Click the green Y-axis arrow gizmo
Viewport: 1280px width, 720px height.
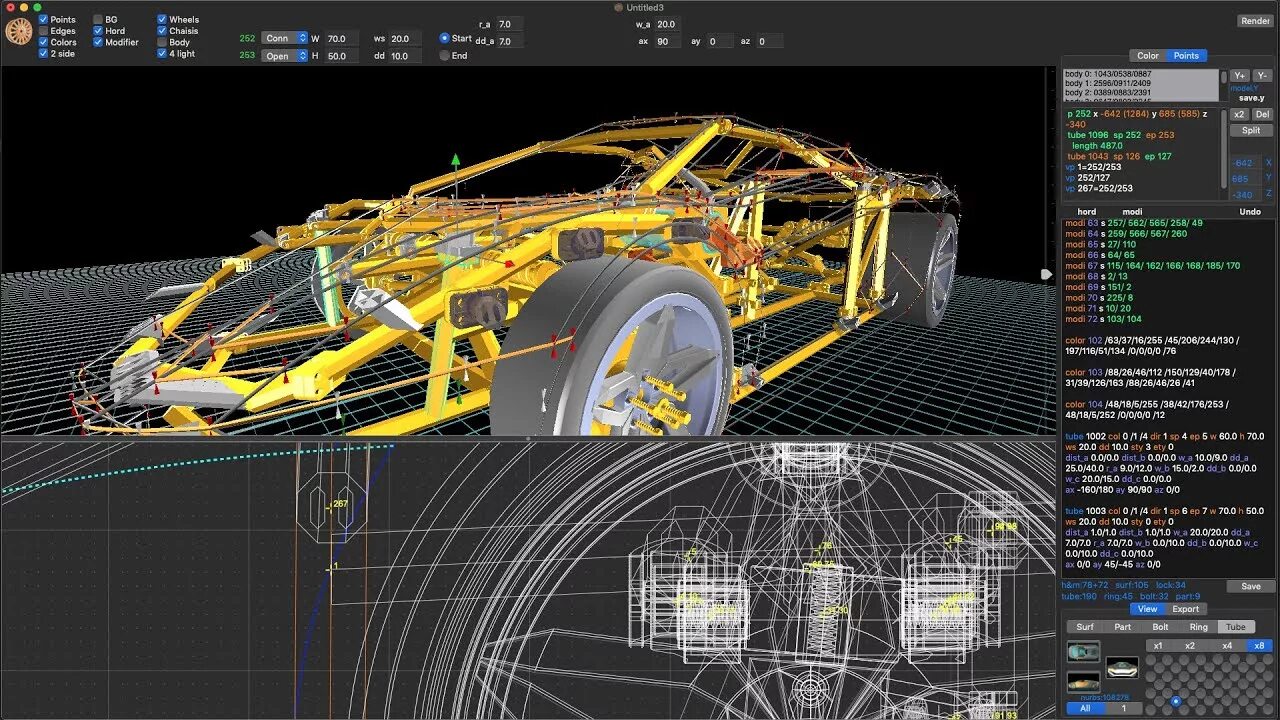tap(456, 160)
